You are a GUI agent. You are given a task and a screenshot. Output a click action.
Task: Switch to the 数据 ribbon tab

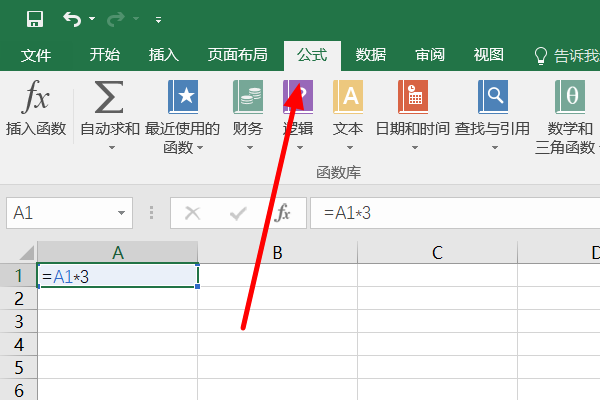[370, 55]
